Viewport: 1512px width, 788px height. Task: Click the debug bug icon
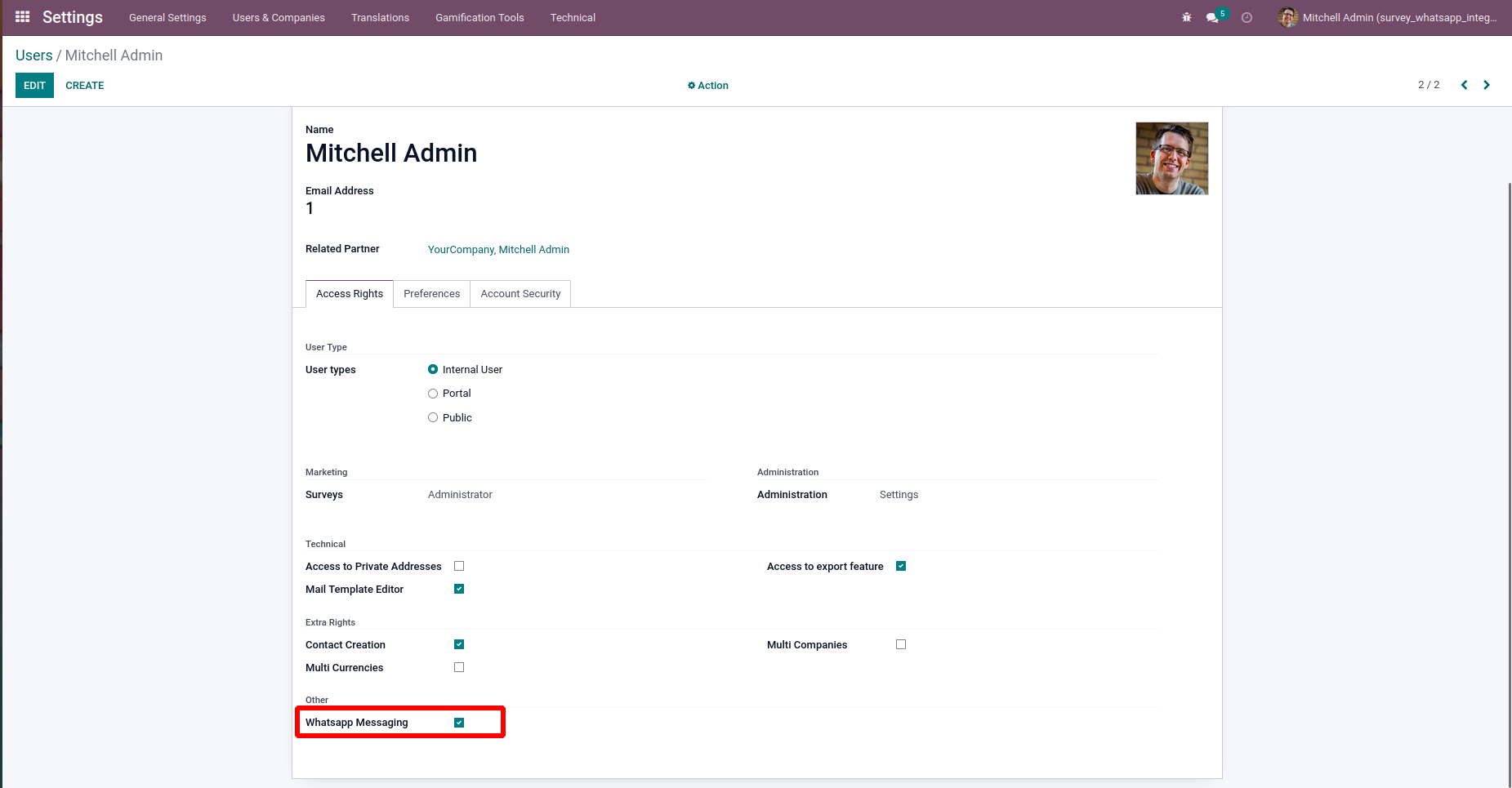(x=1186, y=17)
